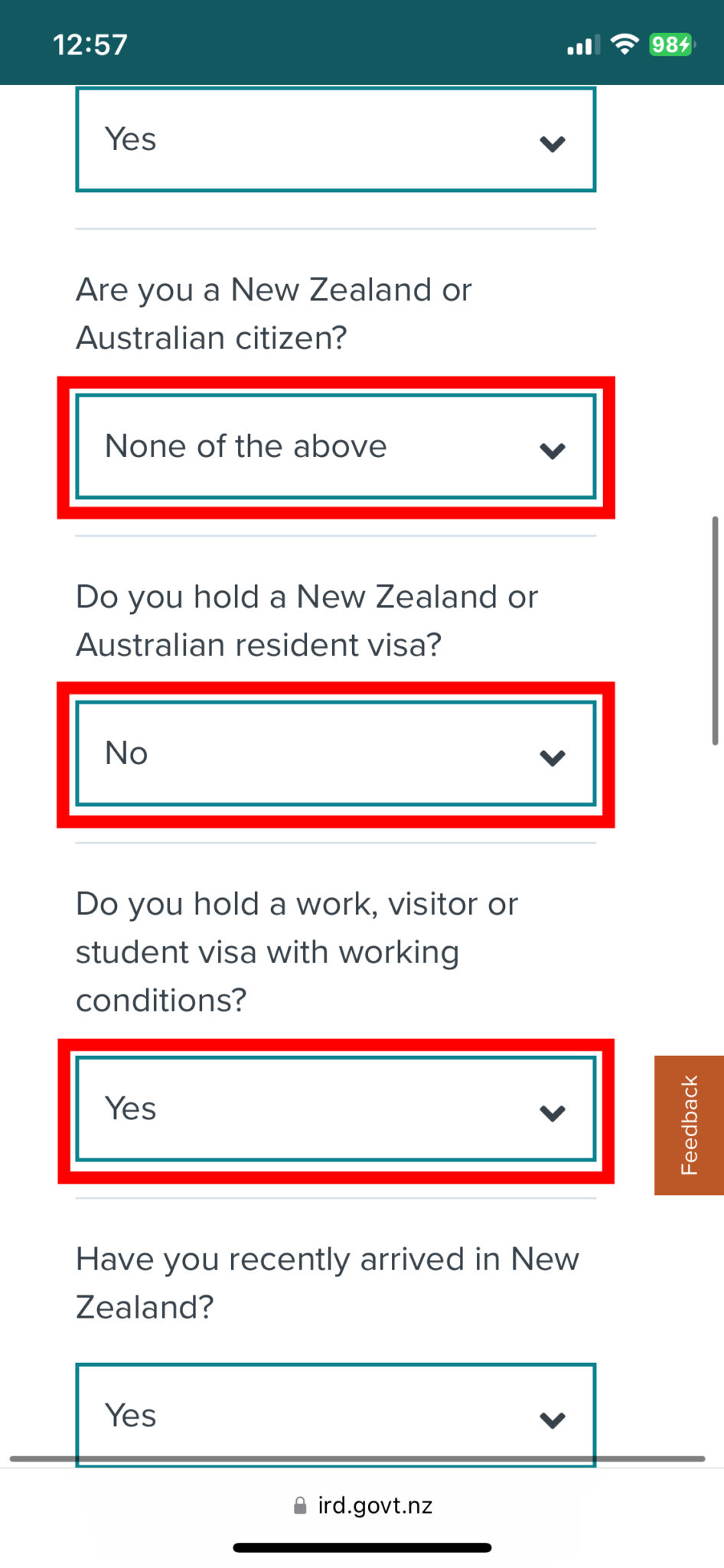
Task: Tap the padlock icon beside ird.govt.nz
Action: pyautogui.click(x=300, y=1506)
